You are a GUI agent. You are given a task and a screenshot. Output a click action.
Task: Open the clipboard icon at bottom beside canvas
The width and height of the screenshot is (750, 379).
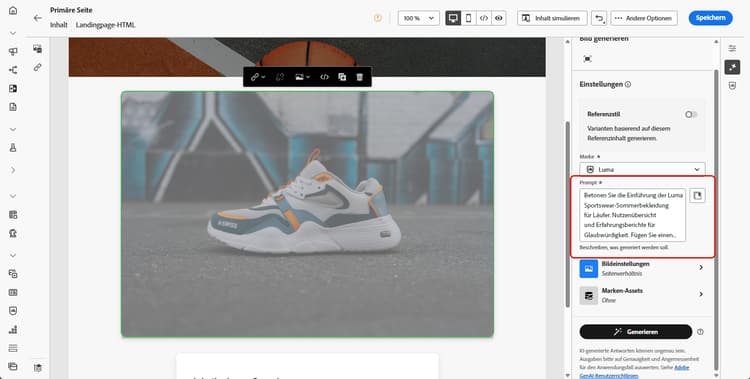37,368
